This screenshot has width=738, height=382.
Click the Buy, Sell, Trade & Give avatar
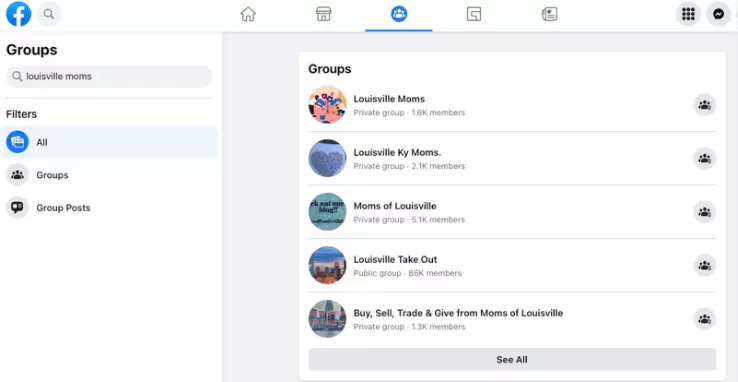tap(328, 318)
